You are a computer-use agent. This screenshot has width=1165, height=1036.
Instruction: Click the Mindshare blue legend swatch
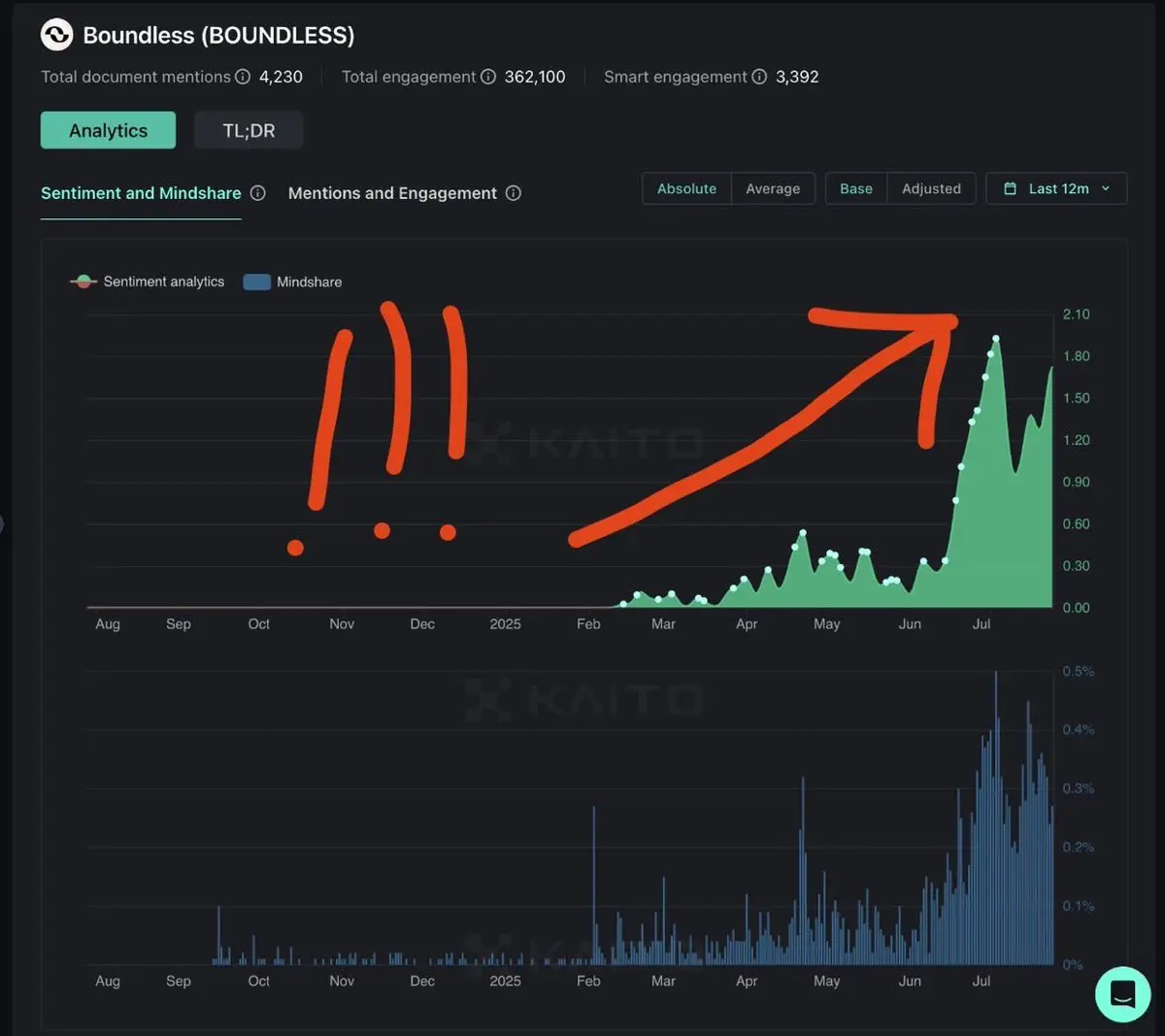[256, 282]
